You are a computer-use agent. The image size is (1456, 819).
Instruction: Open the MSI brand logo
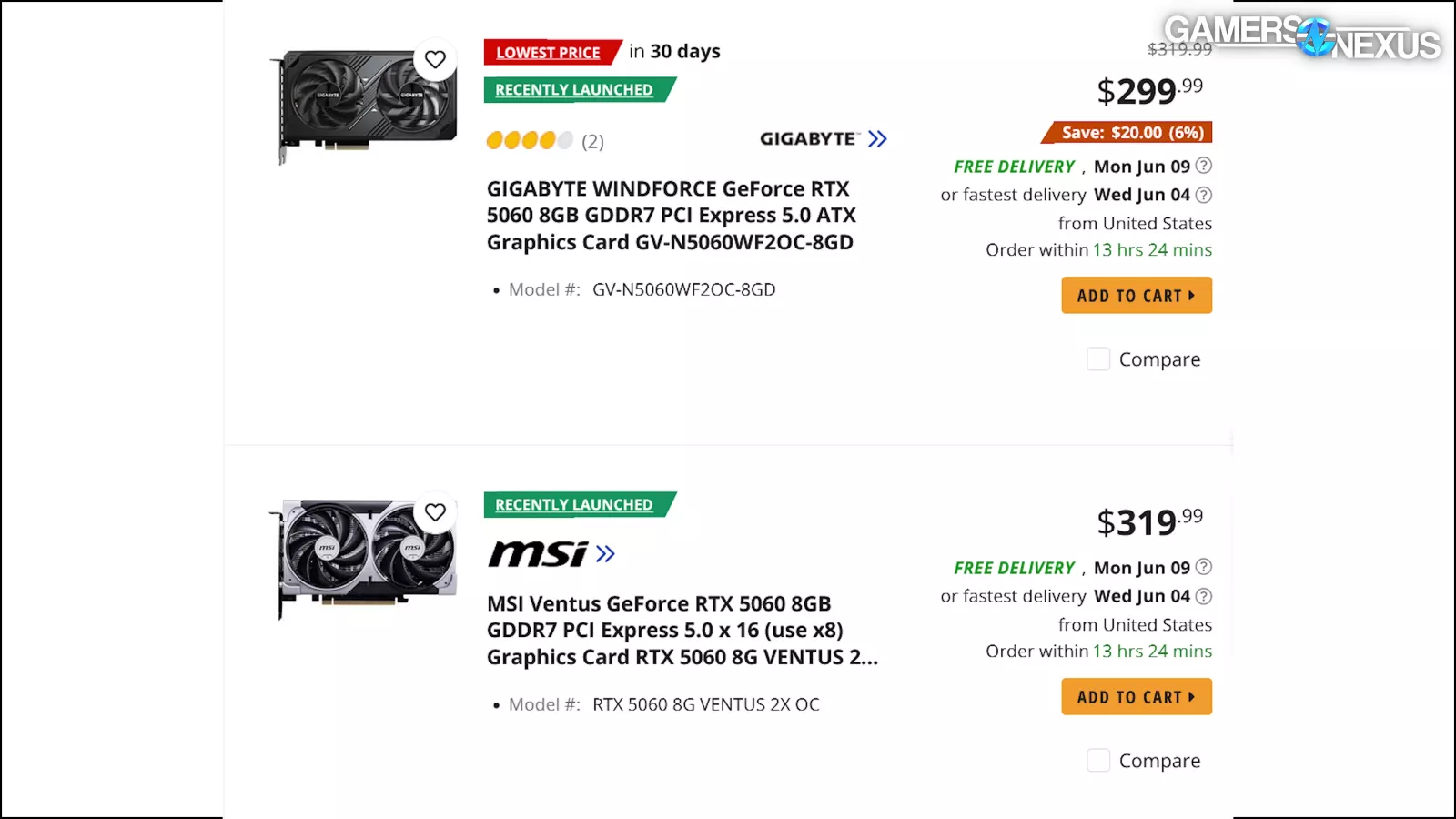pyautogui.click(x=538, y=553)
